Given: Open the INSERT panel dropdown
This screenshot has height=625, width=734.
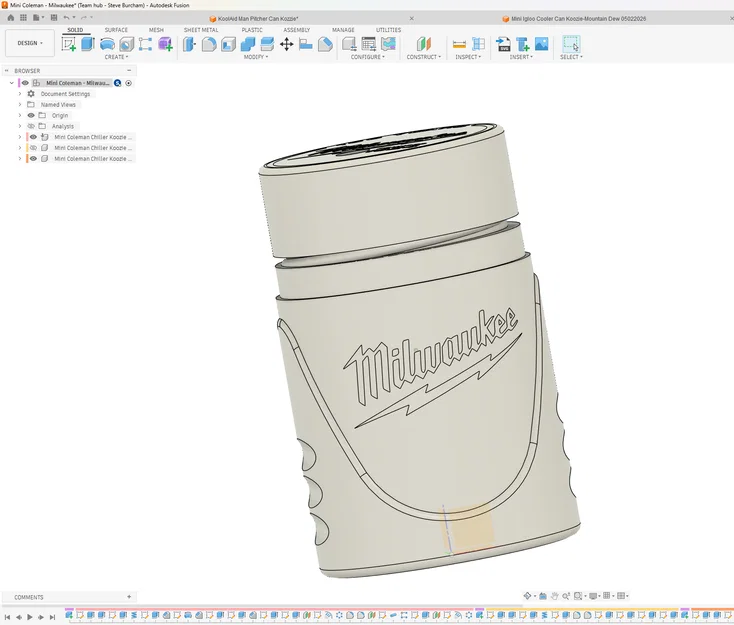Looking at the screenshot, I should [521, 57].
